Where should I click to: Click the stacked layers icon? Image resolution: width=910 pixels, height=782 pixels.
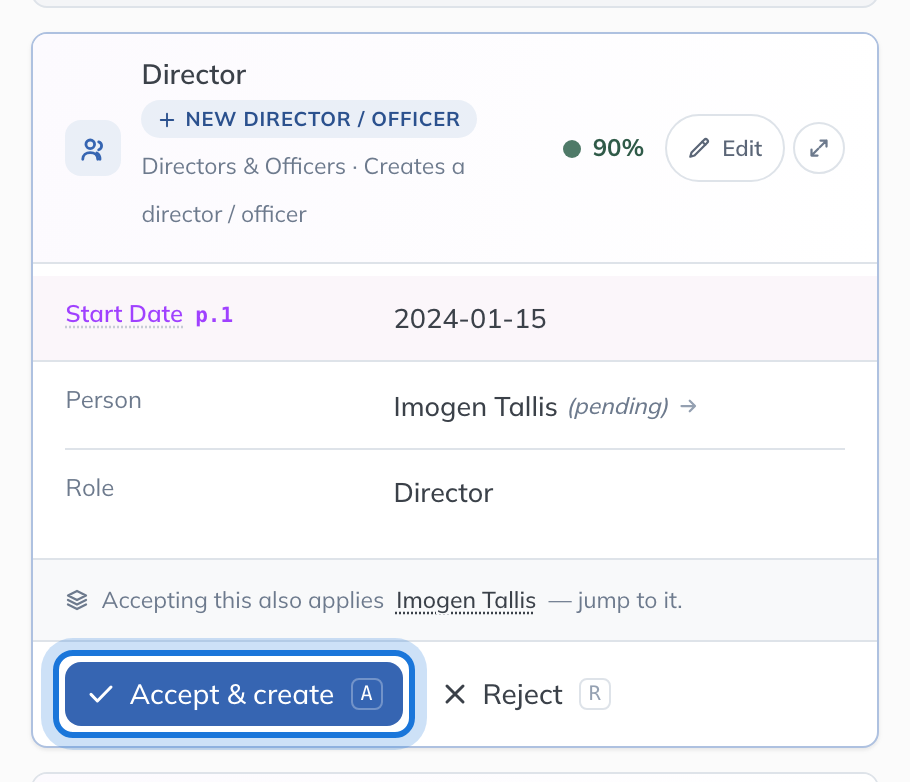click(x=77, y=600)
